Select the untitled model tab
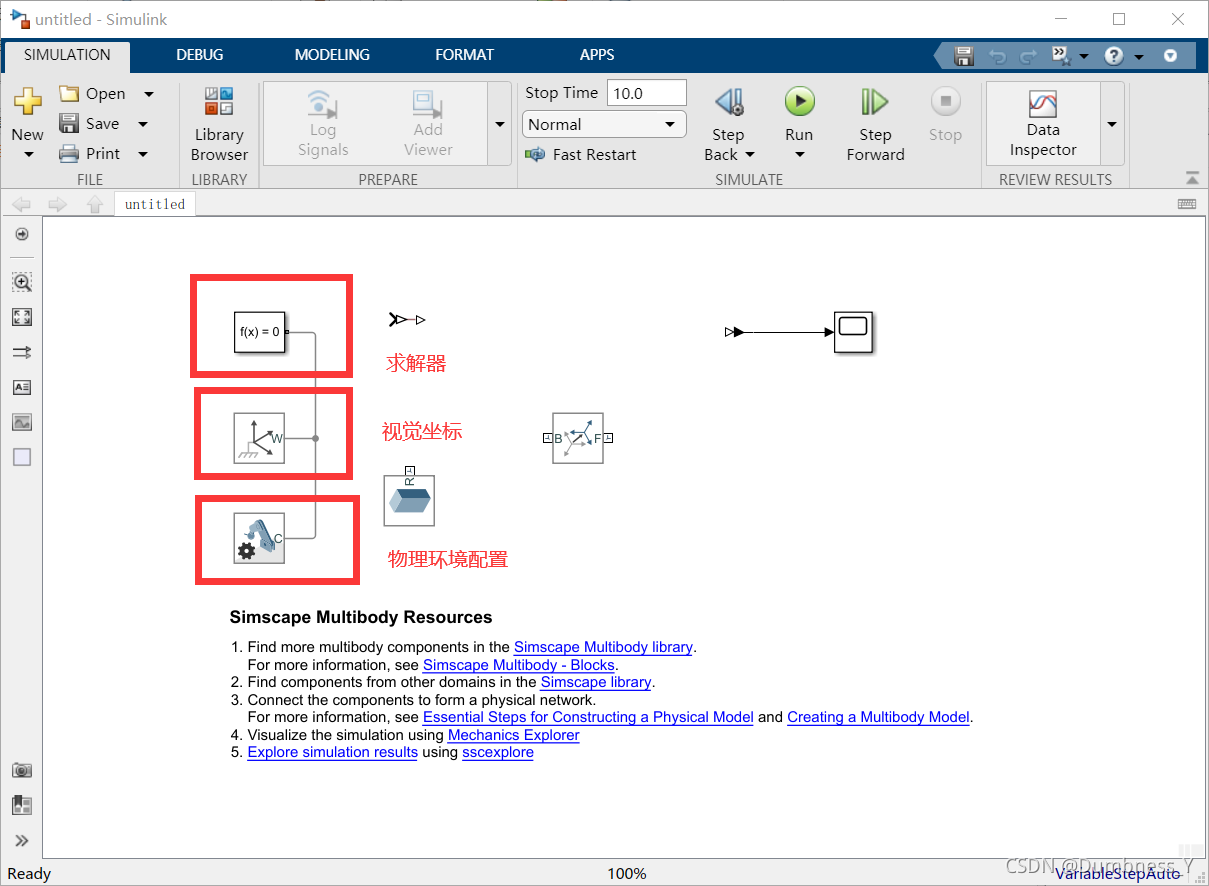 155,204
